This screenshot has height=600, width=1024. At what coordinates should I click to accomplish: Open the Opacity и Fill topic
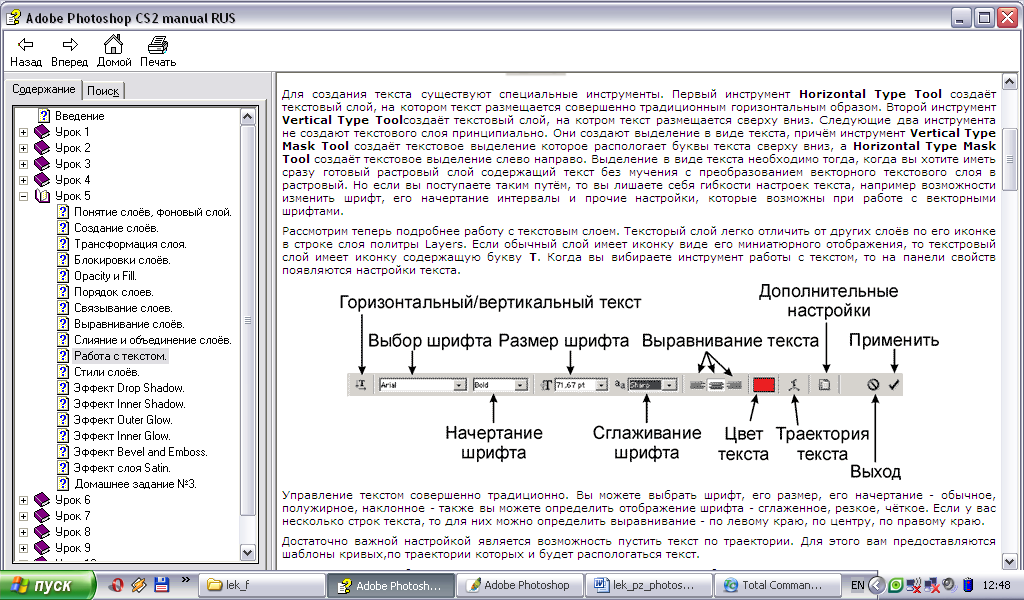(x=105, y=276)
